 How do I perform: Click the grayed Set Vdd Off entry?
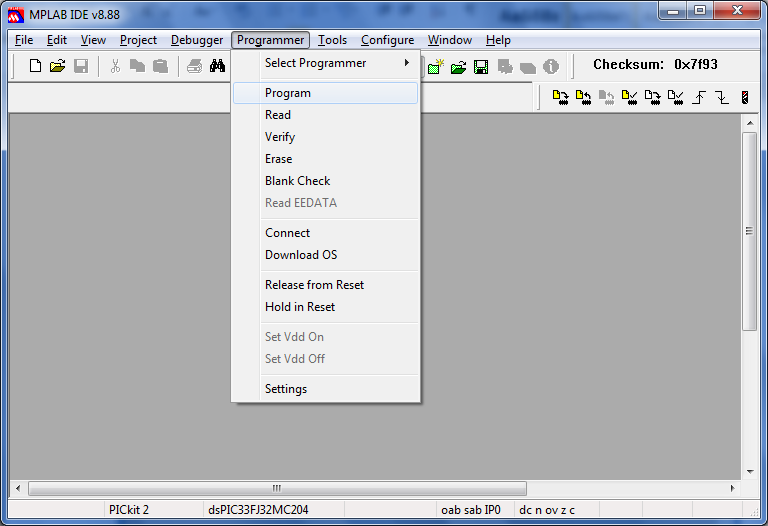[x=326, y=359]
